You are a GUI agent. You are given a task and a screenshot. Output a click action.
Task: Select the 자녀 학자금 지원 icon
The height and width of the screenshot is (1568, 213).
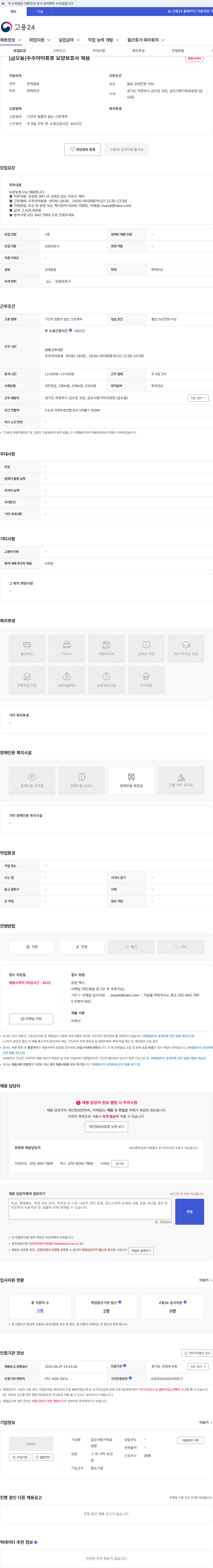click(186, 649)
